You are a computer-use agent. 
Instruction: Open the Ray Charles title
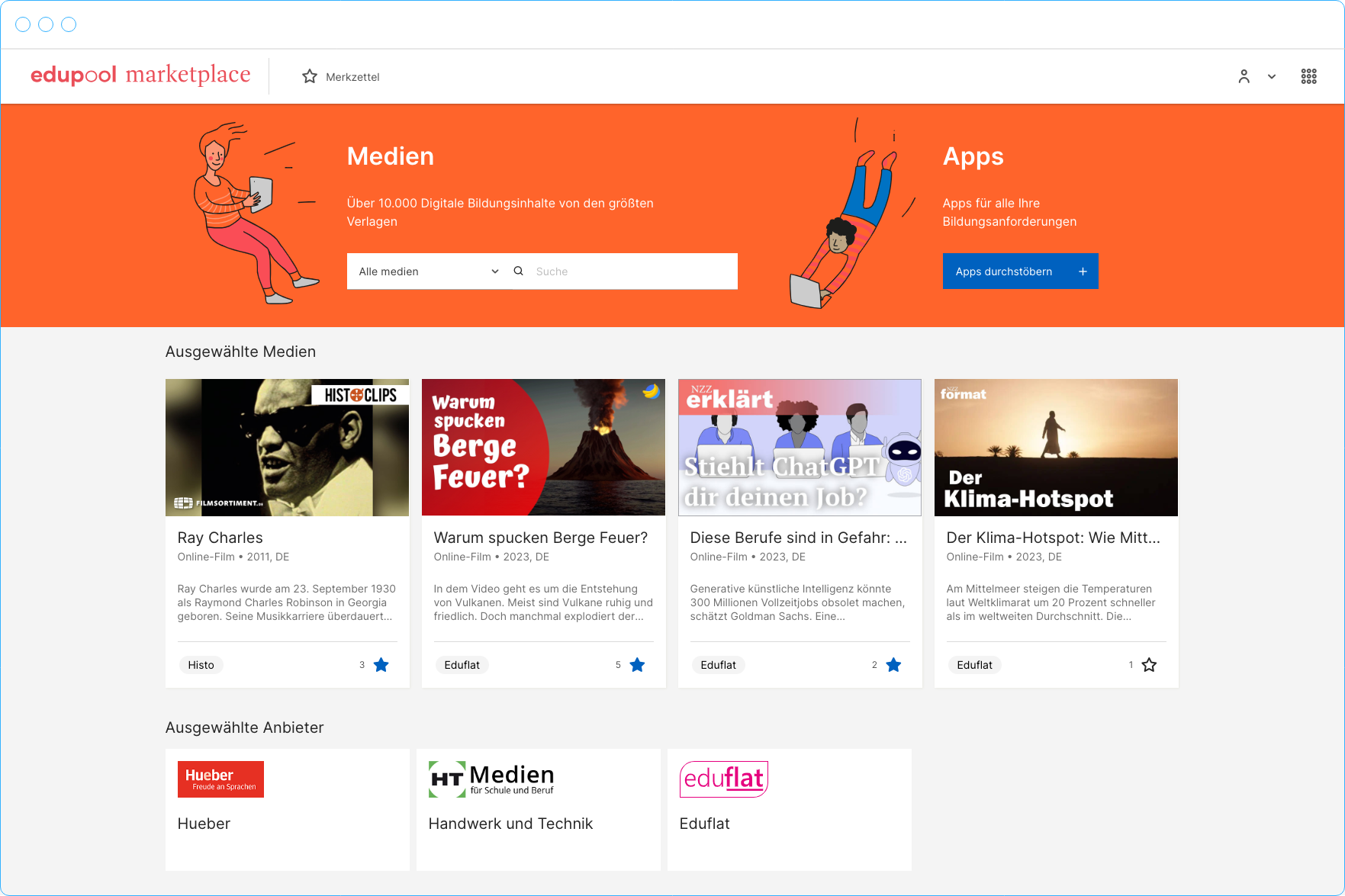(220, 538)
